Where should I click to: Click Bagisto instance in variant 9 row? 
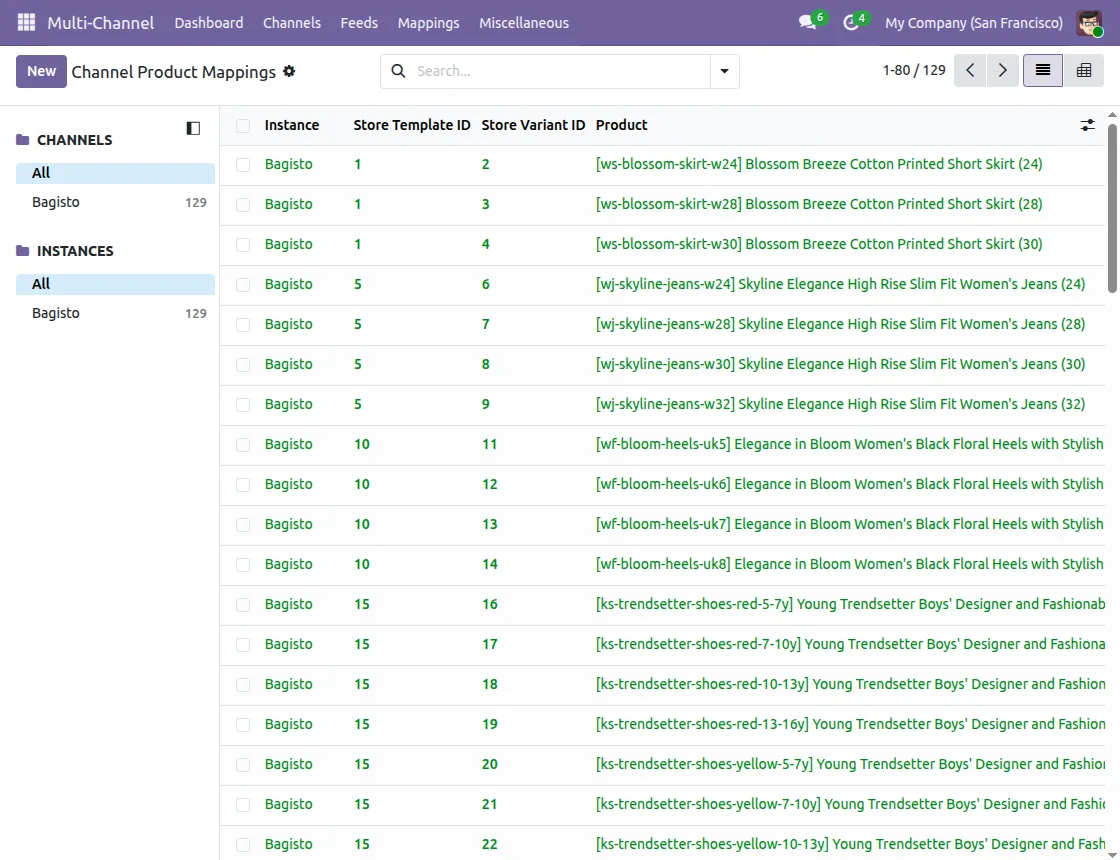(289, 404)
